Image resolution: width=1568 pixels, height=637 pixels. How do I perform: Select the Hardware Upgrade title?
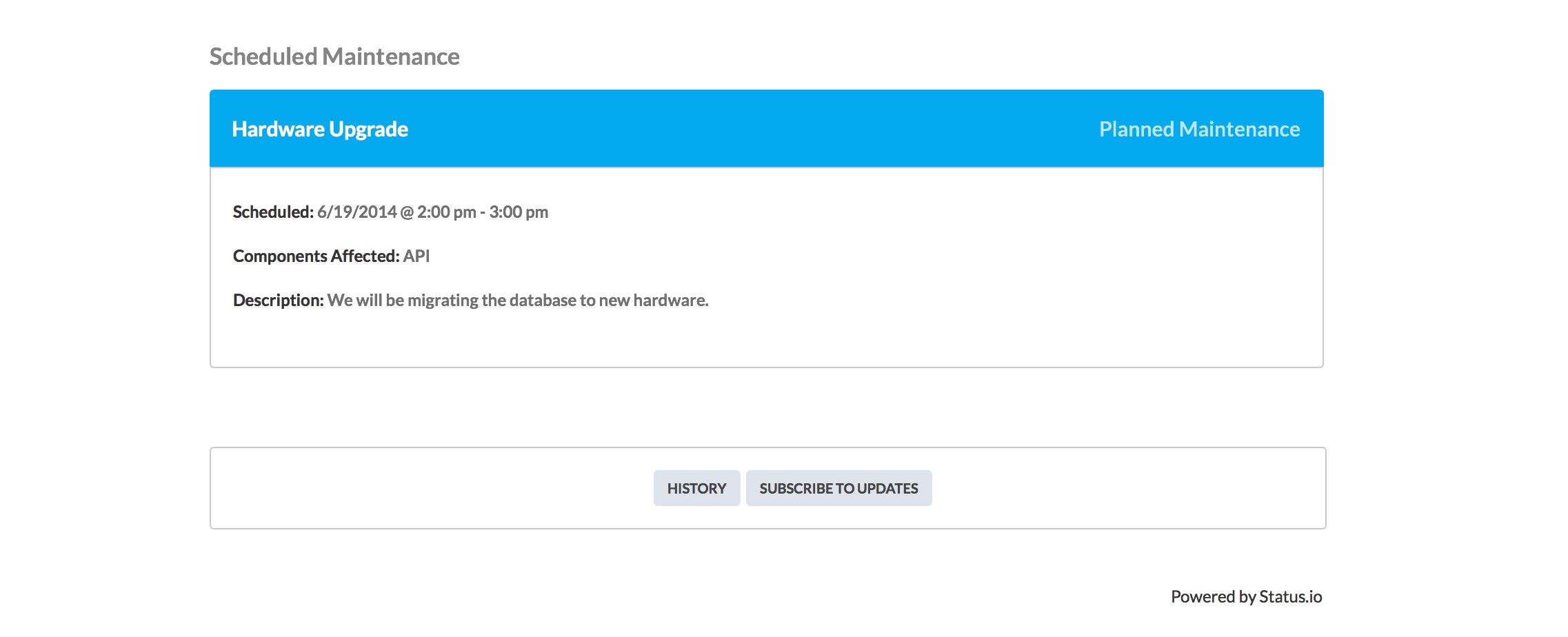320,129
